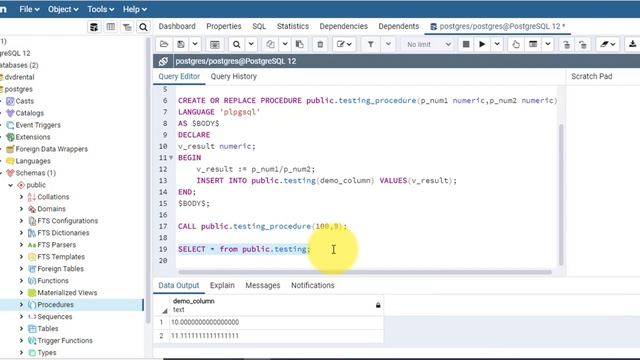Click the Query Tool icon in browser toolbar
640x360 pixels.
click(x=94, y=27)
